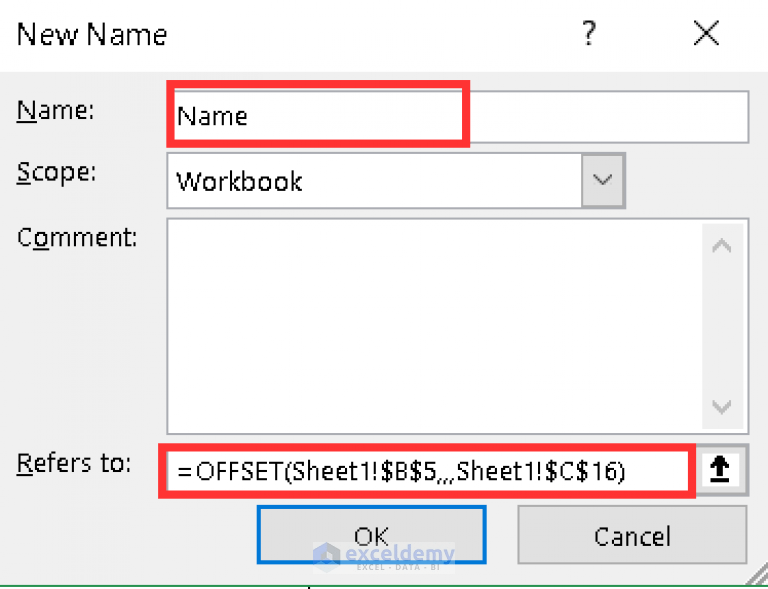Click the Comment box vertical scrollbar track

coord(721,326)
